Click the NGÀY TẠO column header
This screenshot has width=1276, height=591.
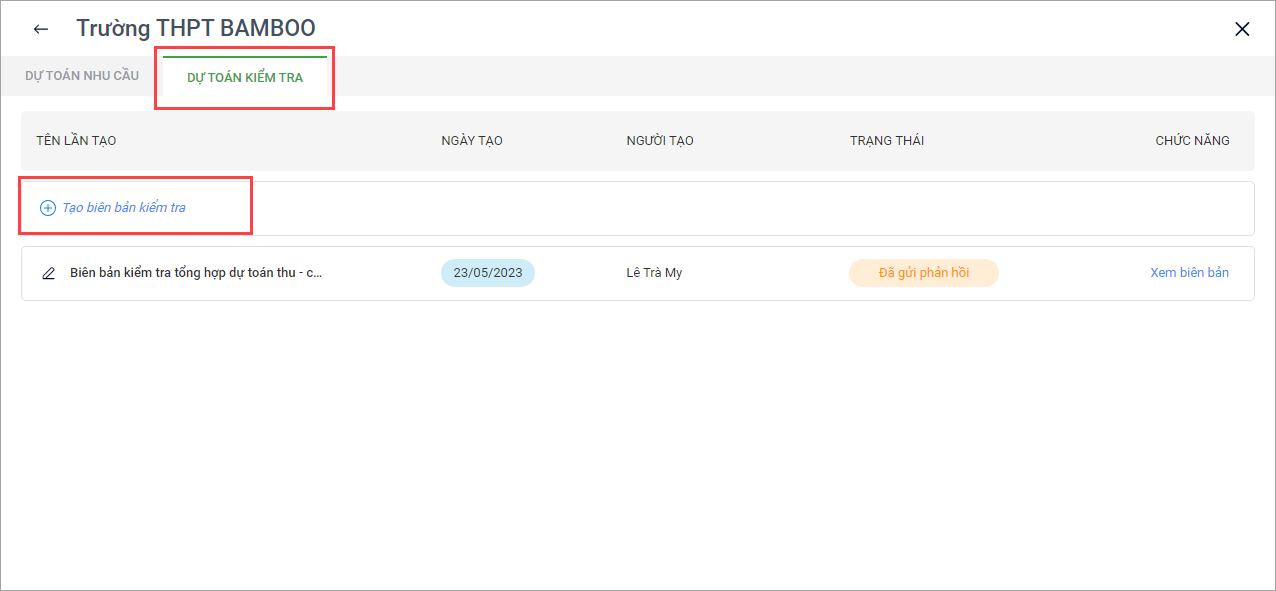click(x=472, y=141)
